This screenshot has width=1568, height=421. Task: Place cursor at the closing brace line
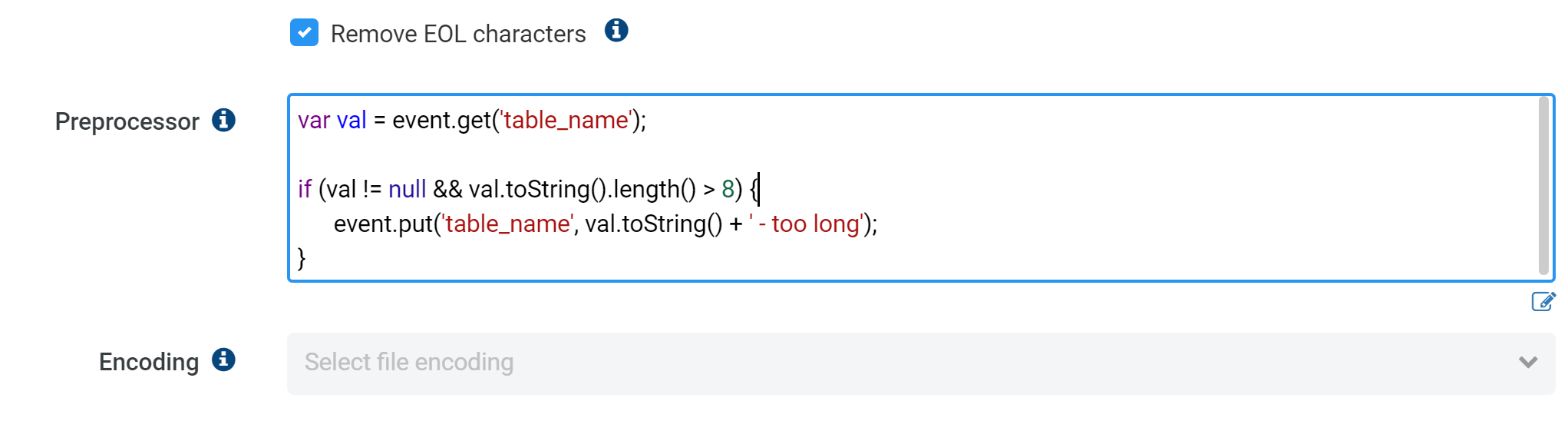302,258
